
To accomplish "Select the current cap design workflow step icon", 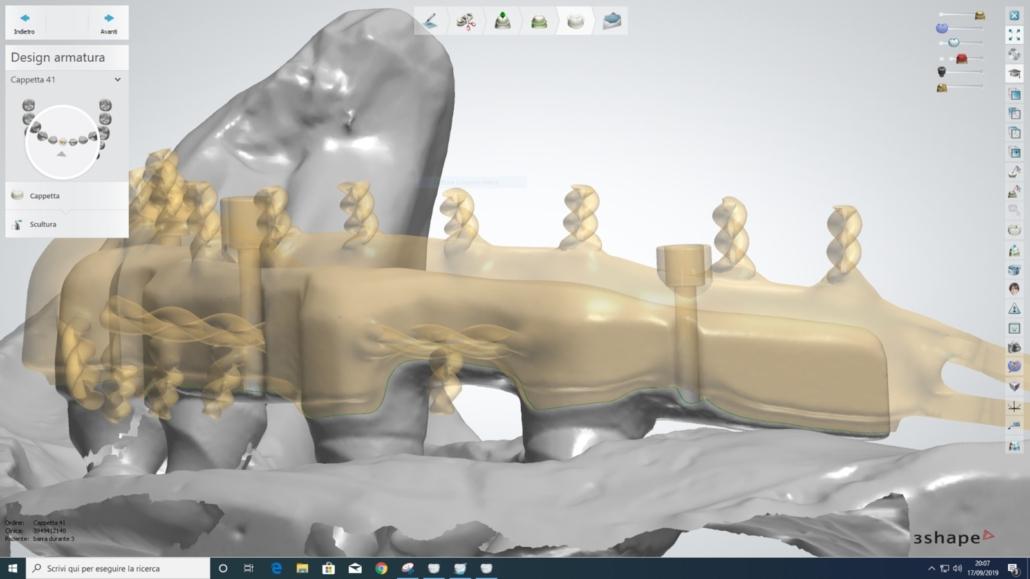I will tap(575, 21).
